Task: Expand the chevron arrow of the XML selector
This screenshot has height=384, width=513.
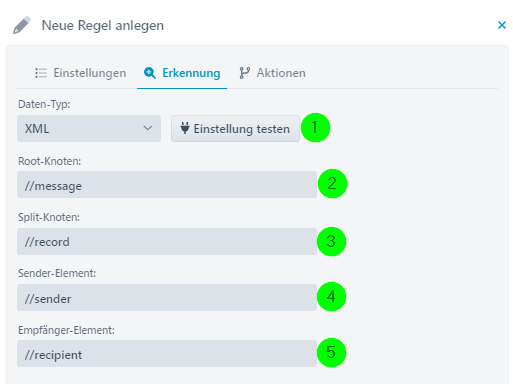Action: pos(148,128)
